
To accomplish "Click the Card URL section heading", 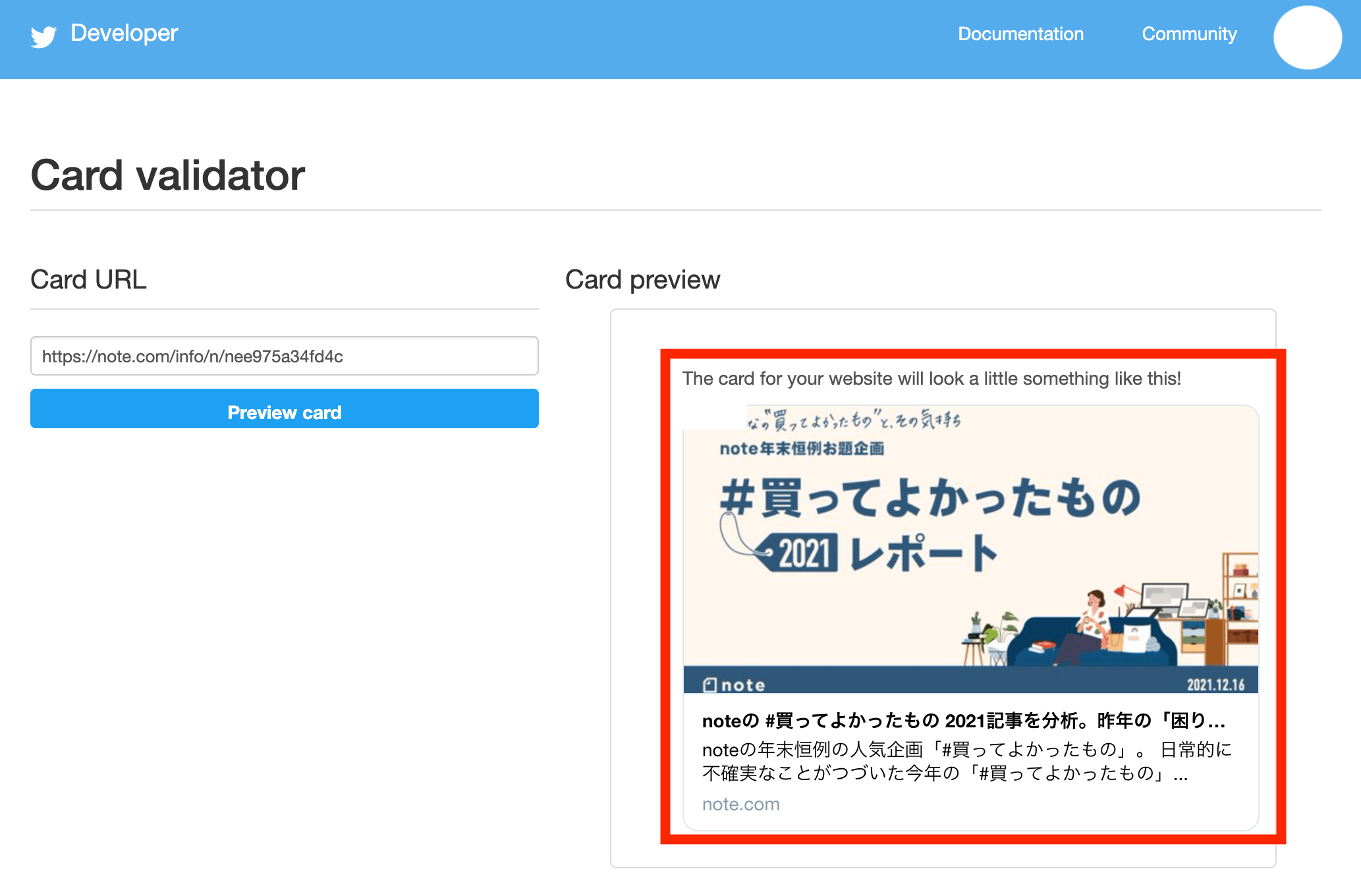I will (88, 280).
